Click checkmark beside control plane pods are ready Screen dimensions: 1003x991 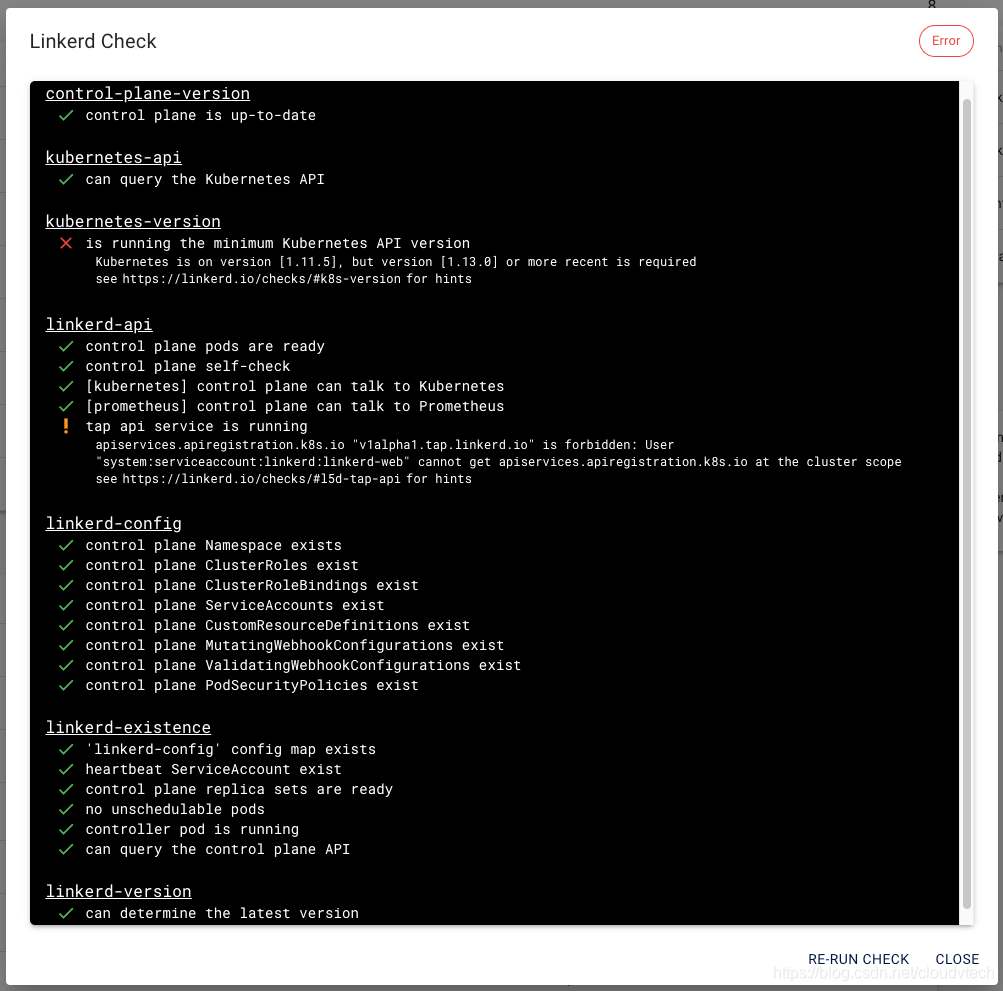(x=66, y=347)
